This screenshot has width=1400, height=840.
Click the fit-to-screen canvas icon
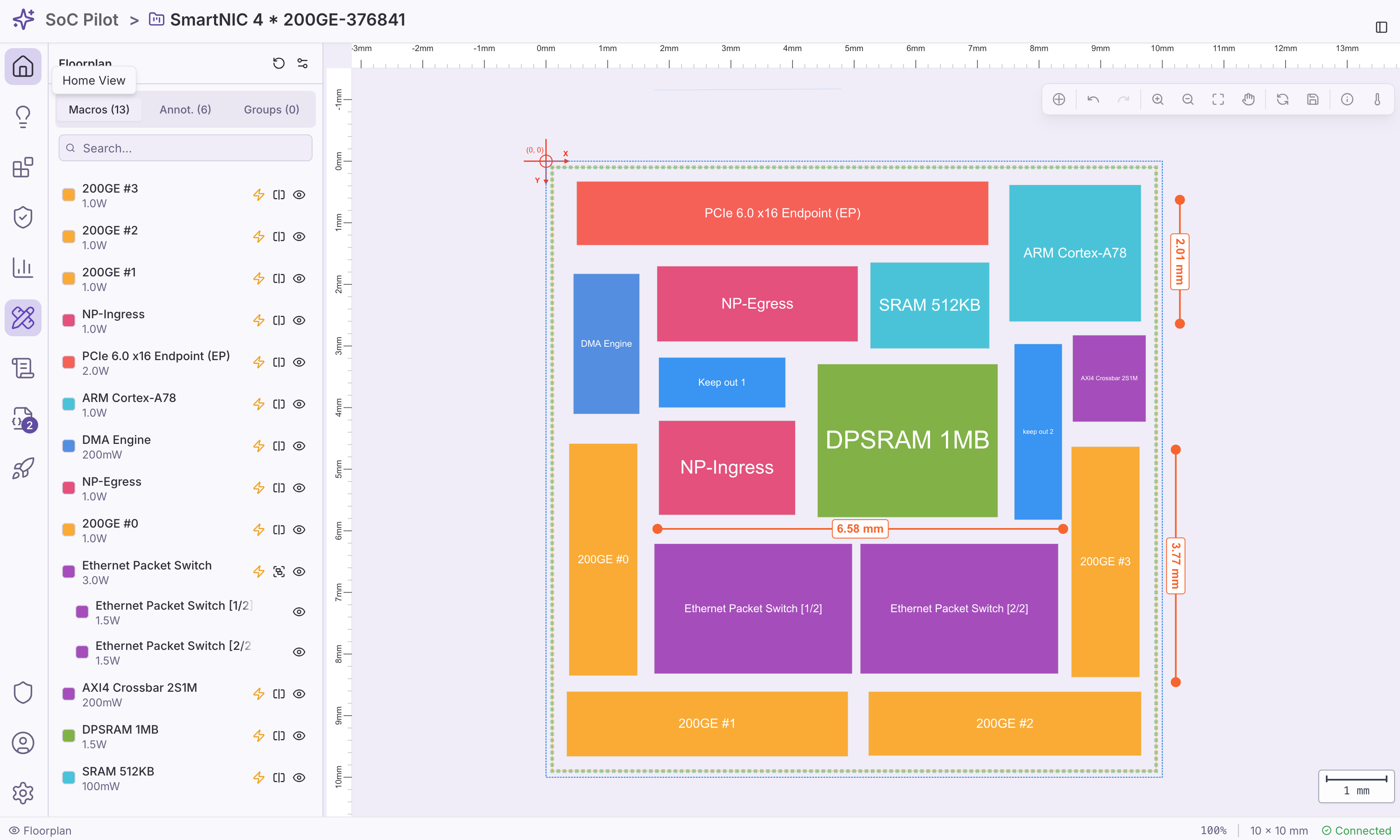click(x=1218, y=99)
